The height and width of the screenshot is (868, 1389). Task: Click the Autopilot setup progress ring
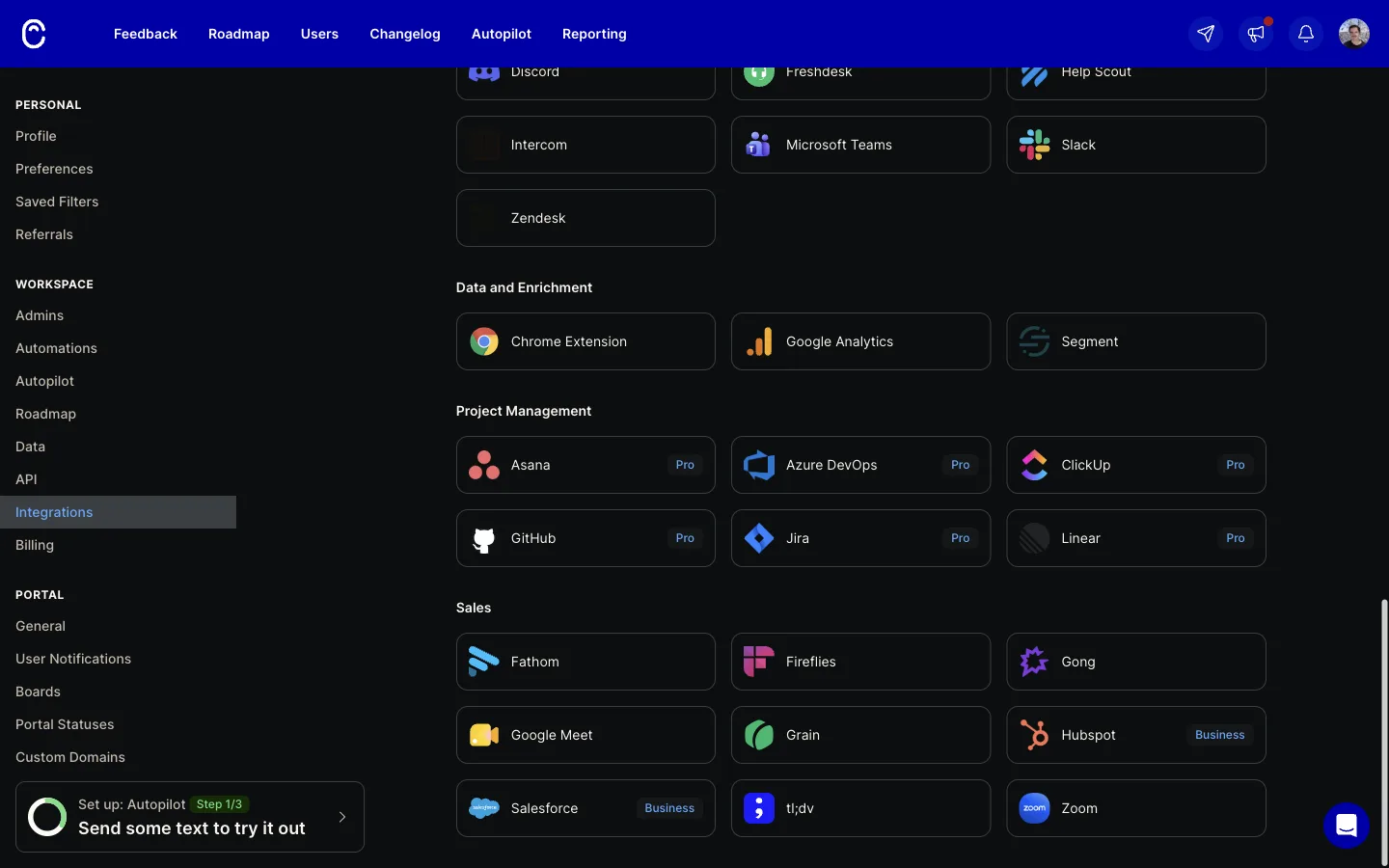(47, 817)
